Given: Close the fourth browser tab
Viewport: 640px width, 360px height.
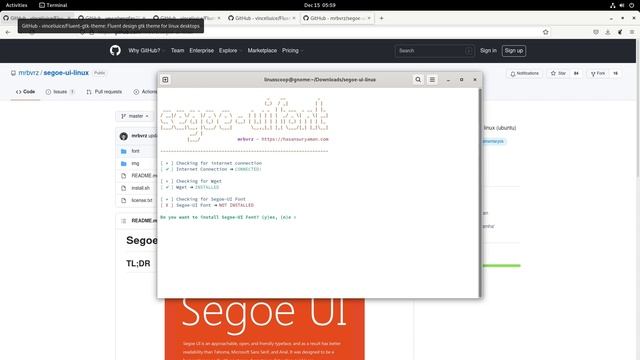Looking at the screenshot, I should point(293,18).
